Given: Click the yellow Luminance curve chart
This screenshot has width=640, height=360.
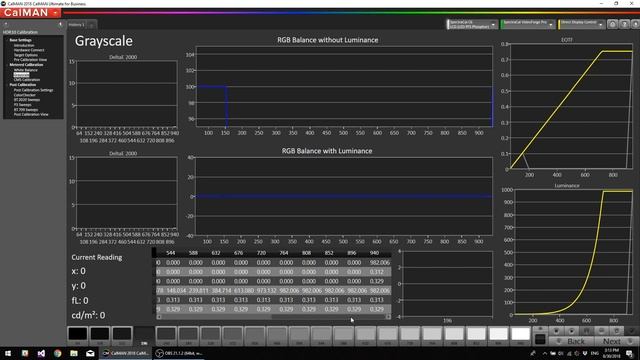Looking at the screenshot, I should (573, 252).
